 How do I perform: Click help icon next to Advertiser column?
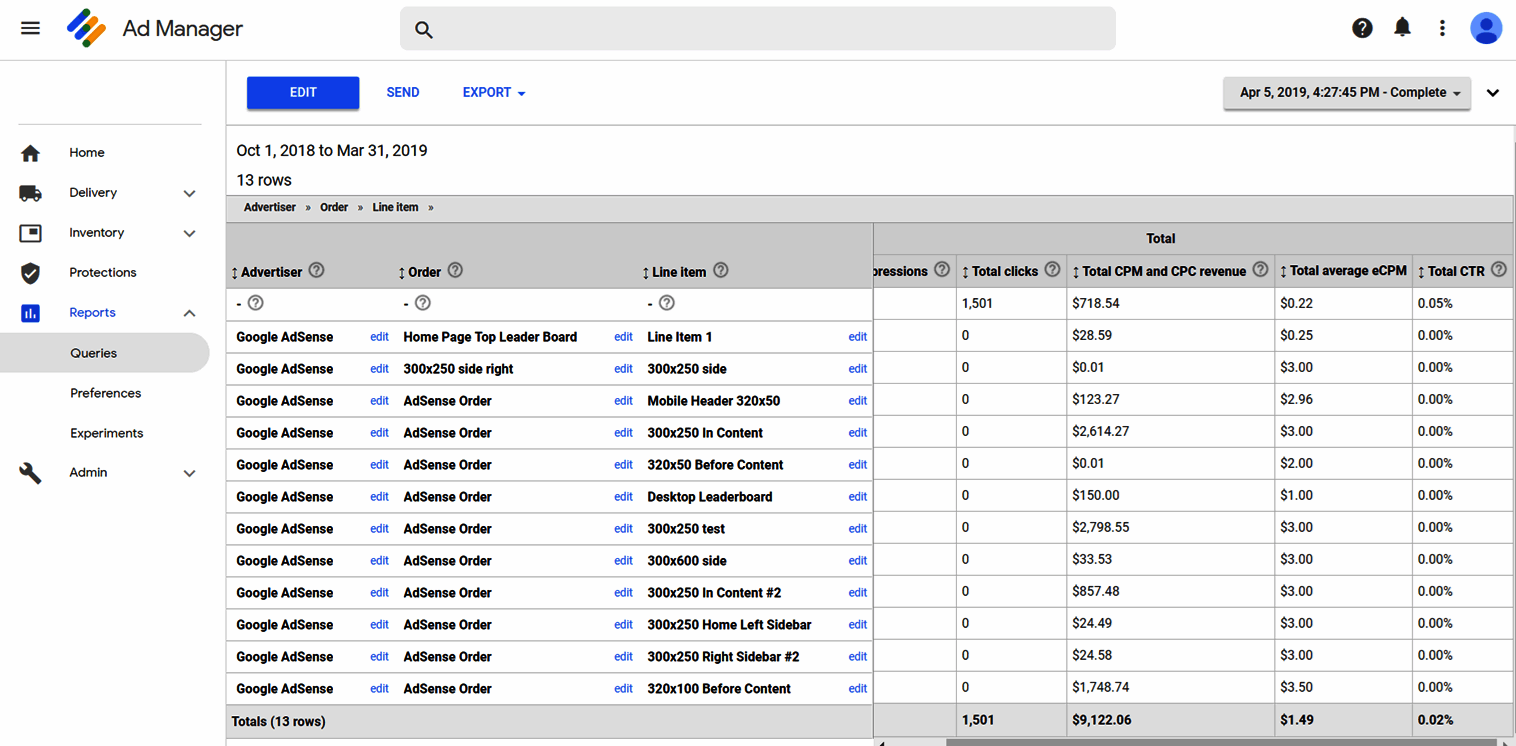[x=317, y=271]
